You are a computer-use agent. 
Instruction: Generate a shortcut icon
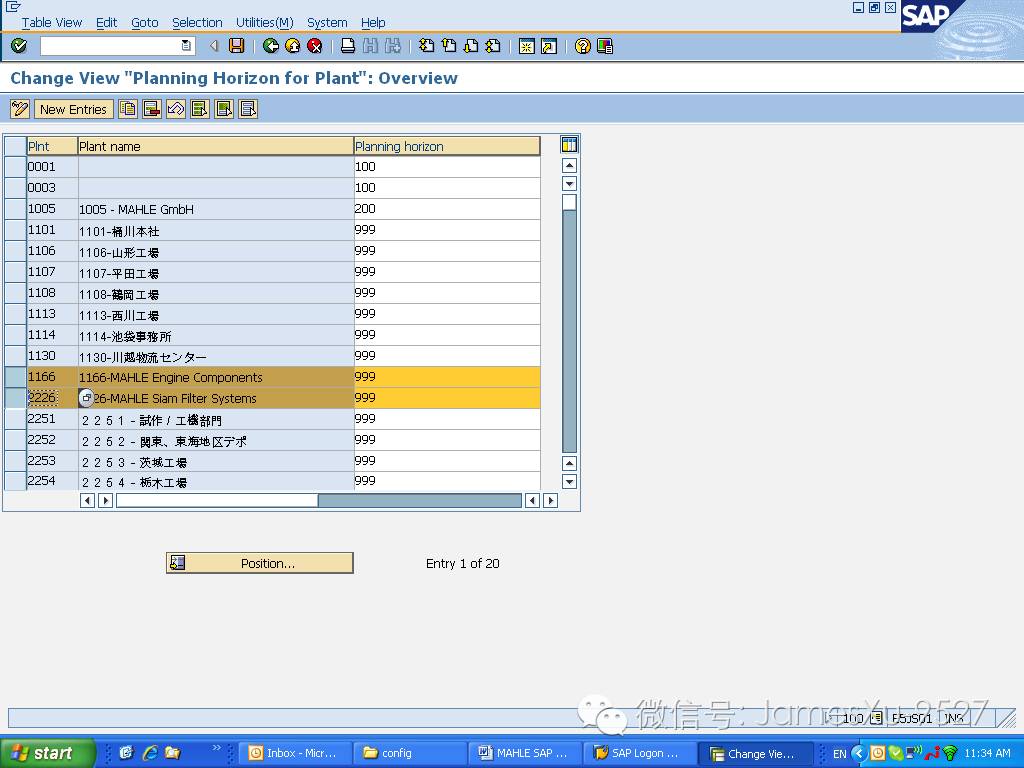tap(549, 46)
